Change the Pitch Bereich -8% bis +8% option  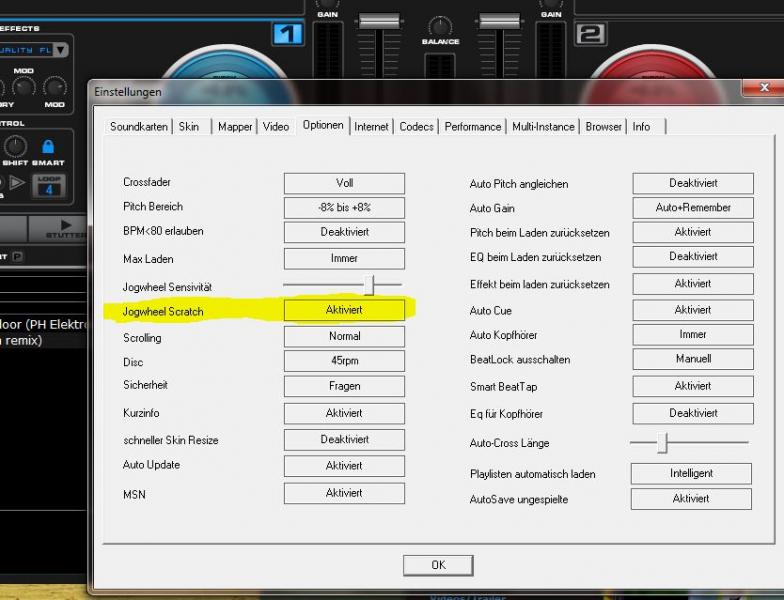pyautogui.click(x=344, y=207)
